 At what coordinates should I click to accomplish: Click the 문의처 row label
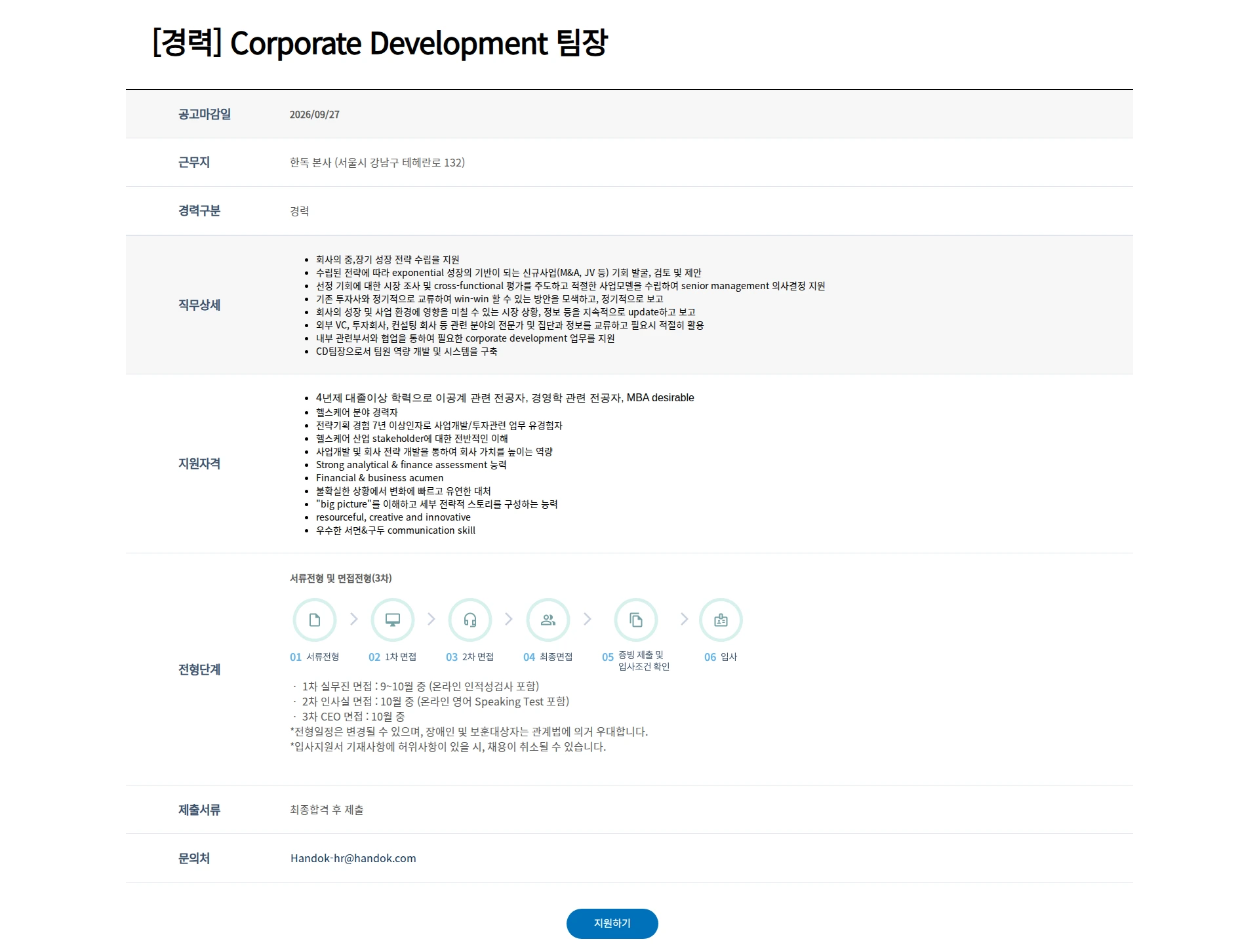pos(194,858)
